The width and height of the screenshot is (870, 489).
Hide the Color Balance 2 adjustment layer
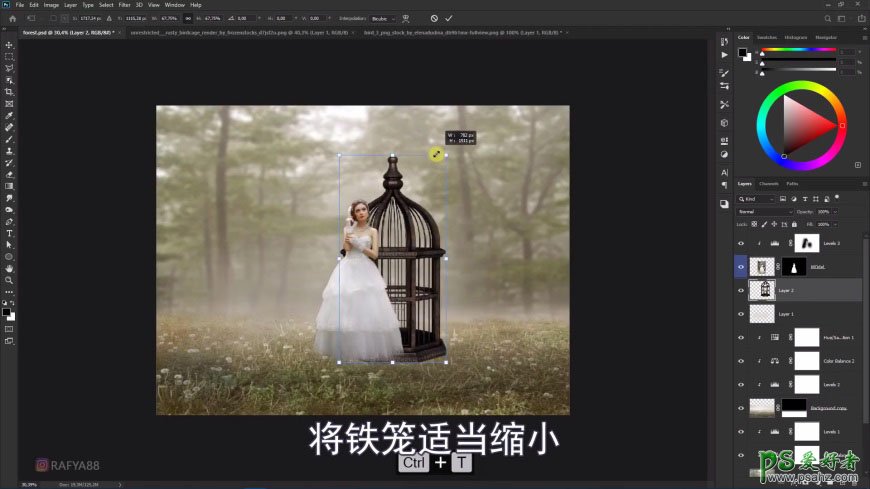tap(741, 361)
